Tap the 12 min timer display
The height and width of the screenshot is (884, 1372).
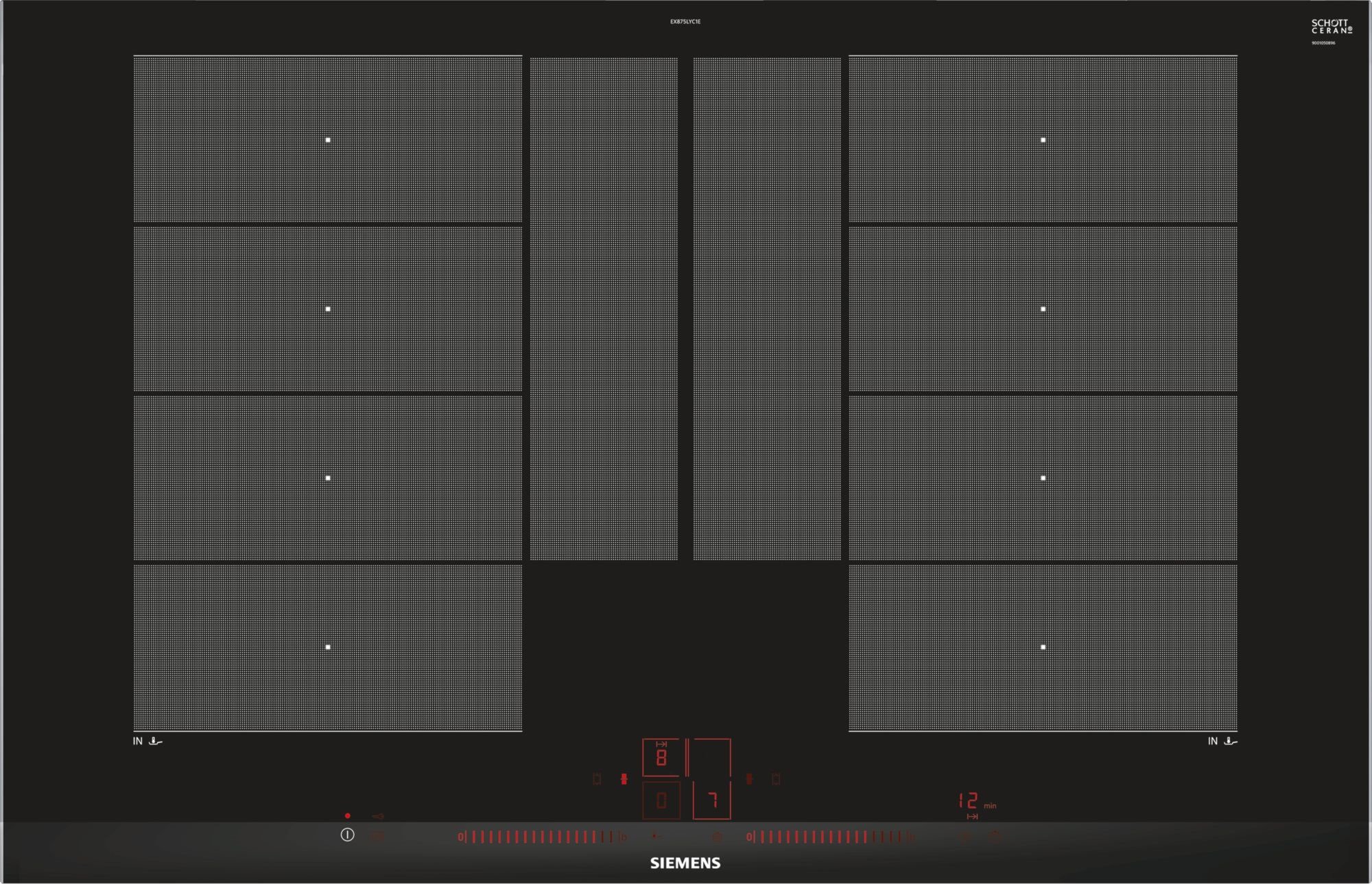969,801
